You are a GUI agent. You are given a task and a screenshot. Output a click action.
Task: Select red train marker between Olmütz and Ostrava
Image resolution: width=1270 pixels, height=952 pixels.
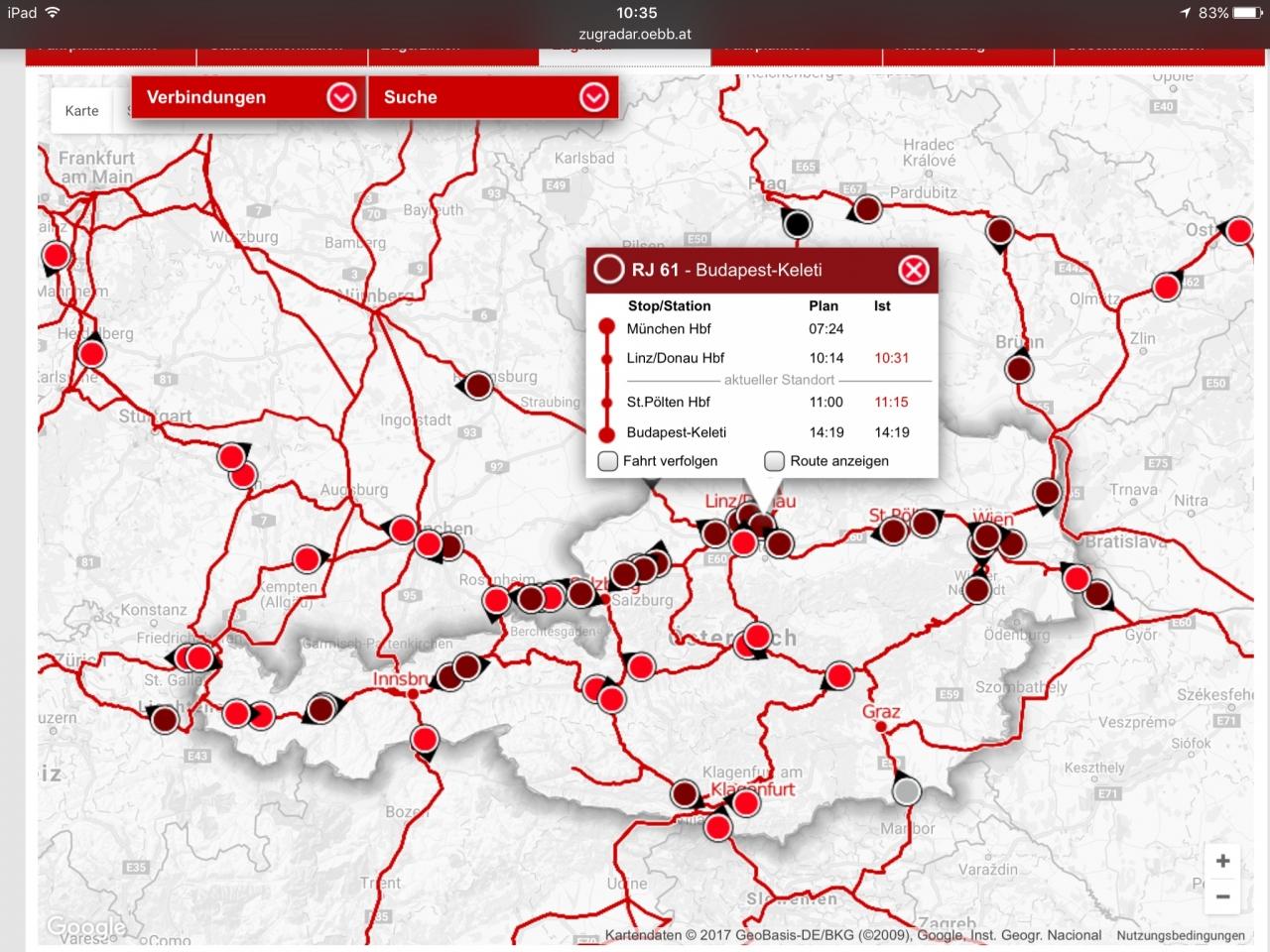1167,288
